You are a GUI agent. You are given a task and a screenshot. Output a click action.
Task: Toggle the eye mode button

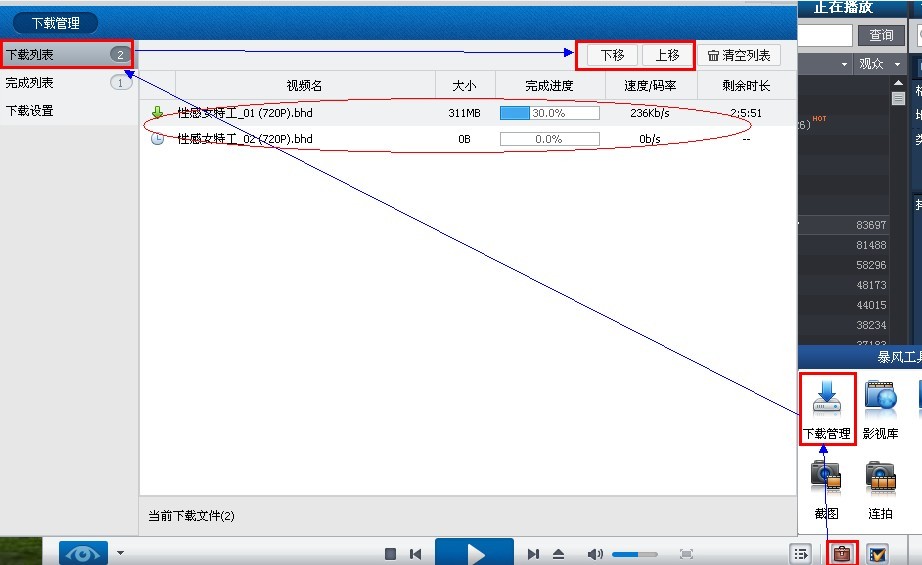click(x=83, y=553)
